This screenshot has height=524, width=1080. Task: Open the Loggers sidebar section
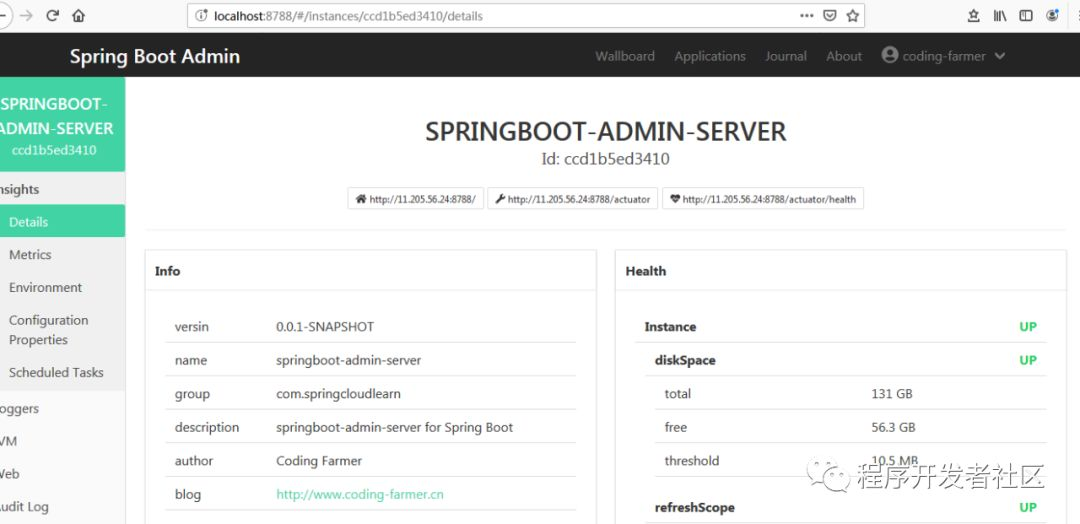62,409
